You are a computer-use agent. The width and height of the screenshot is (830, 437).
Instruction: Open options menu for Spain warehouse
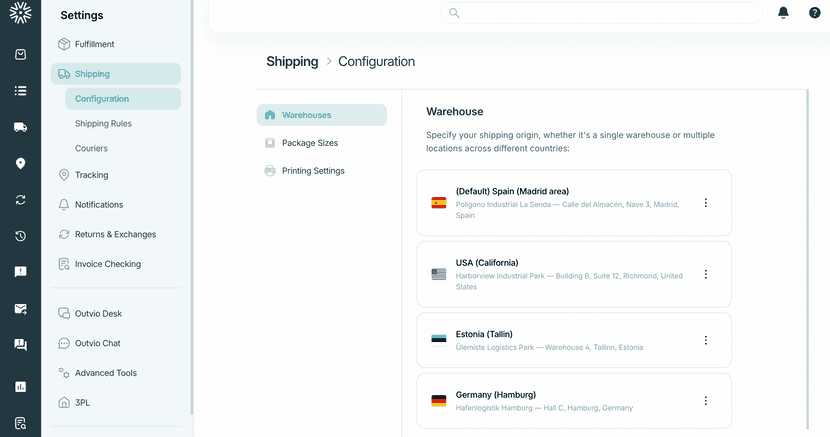tap(705, 203)
